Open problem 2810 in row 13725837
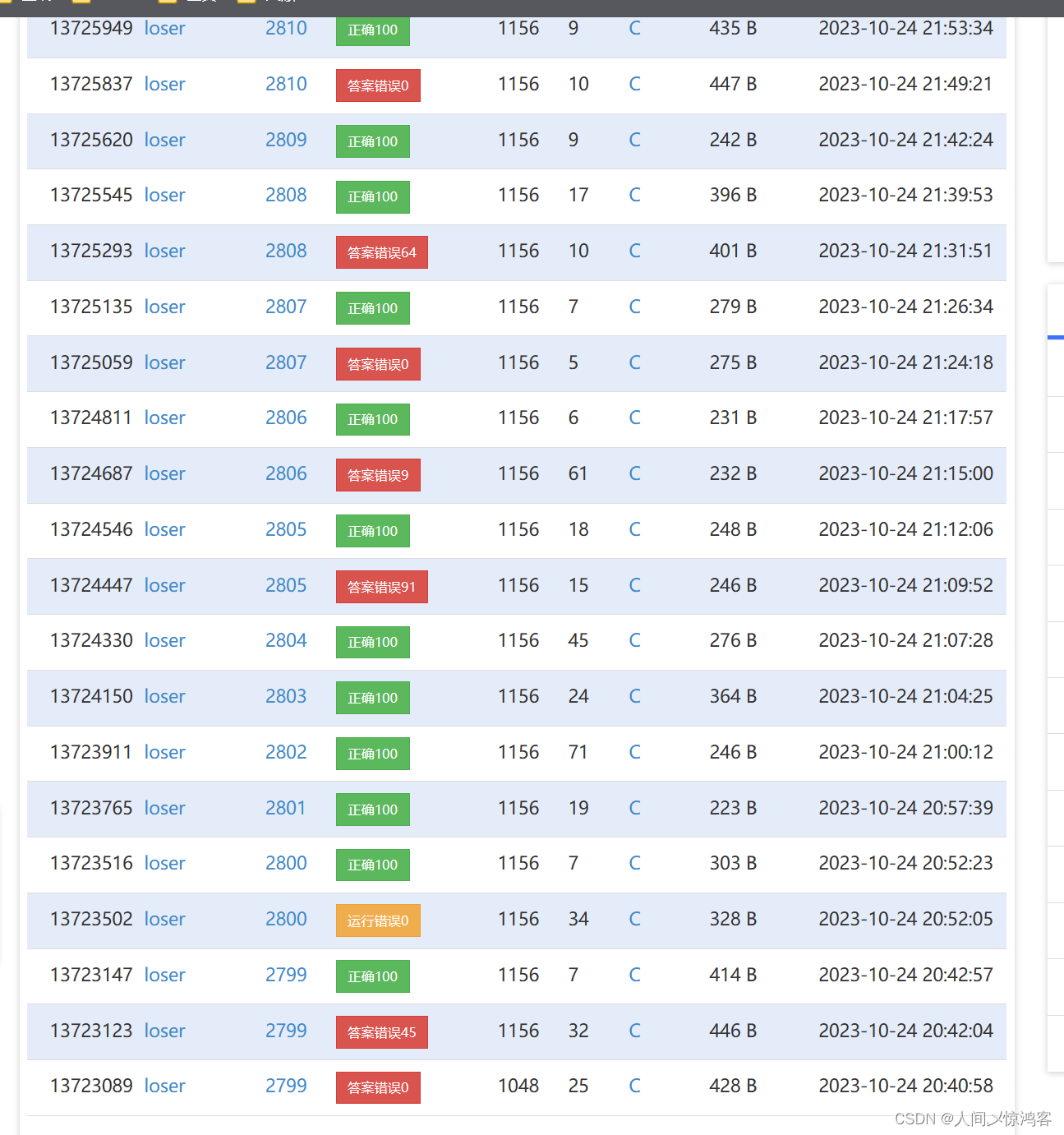The width and height of the screenshot is (1064, 1135). (x=286, y=84)
